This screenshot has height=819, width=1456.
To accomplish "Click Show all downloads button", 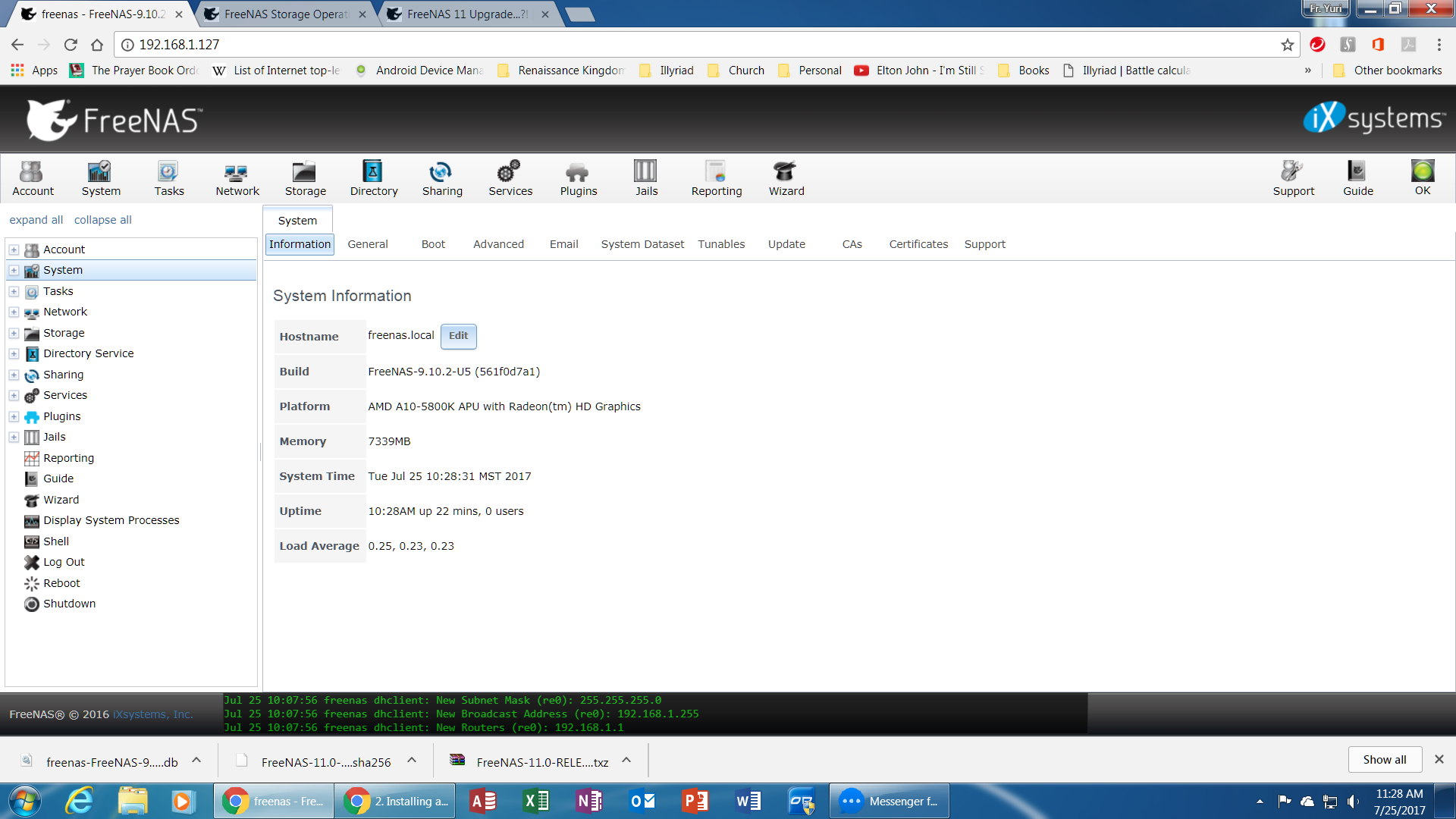I will pyautogui.click(x=1385, y=760).
